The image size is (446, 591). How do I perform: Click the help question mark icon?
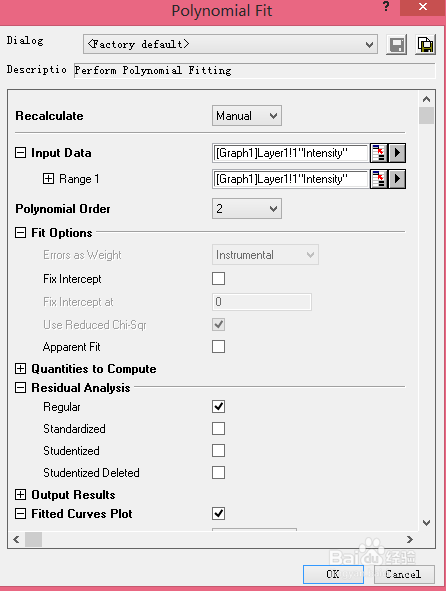(x=386, y=6)
